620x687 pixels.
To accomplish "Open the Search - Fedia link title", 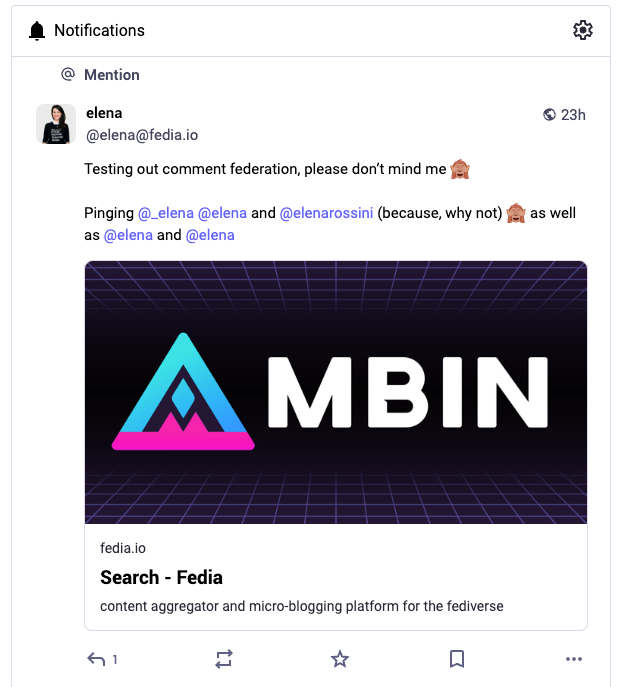I will (161, 577).
